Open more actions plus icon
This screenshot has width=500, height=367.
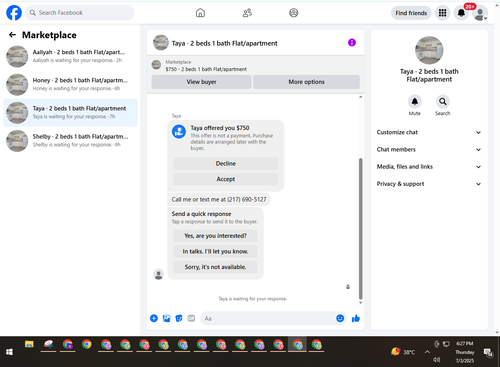coord(154,318)
